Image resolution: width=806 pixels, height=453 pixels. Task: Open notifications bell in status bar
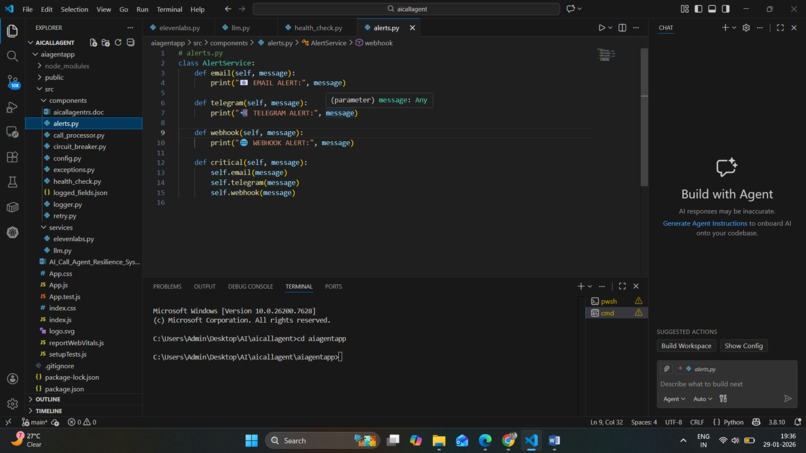click(x=798, y=422)
